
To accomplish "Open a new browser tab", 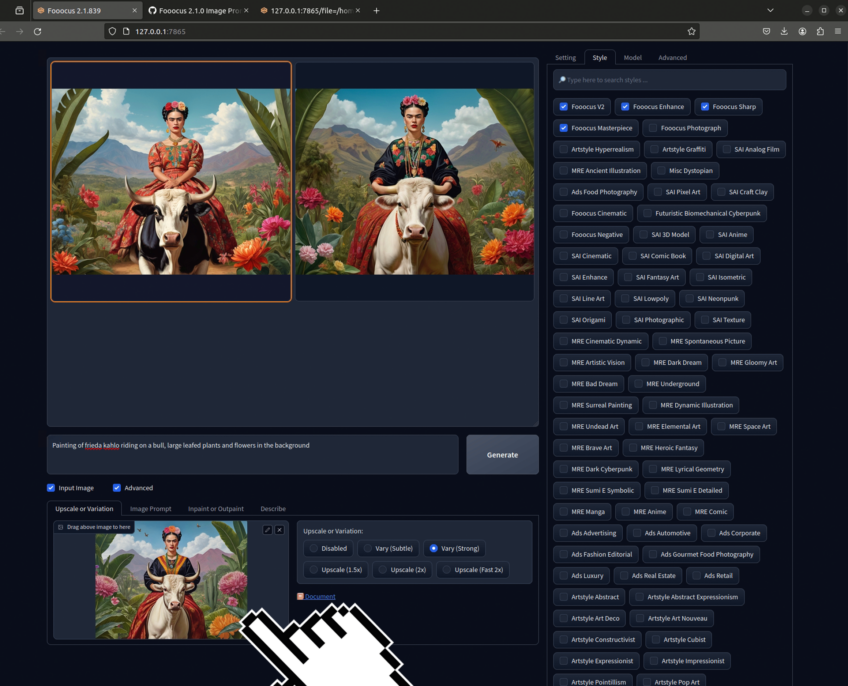I will click(376, 10).
